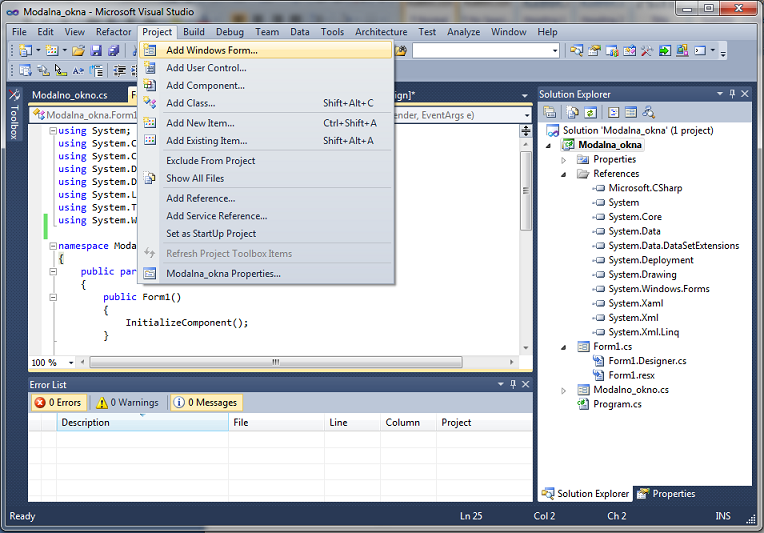Select Add Windows Form menu entry
Viewport: 764px width, 533px height.
pos(211,50)
